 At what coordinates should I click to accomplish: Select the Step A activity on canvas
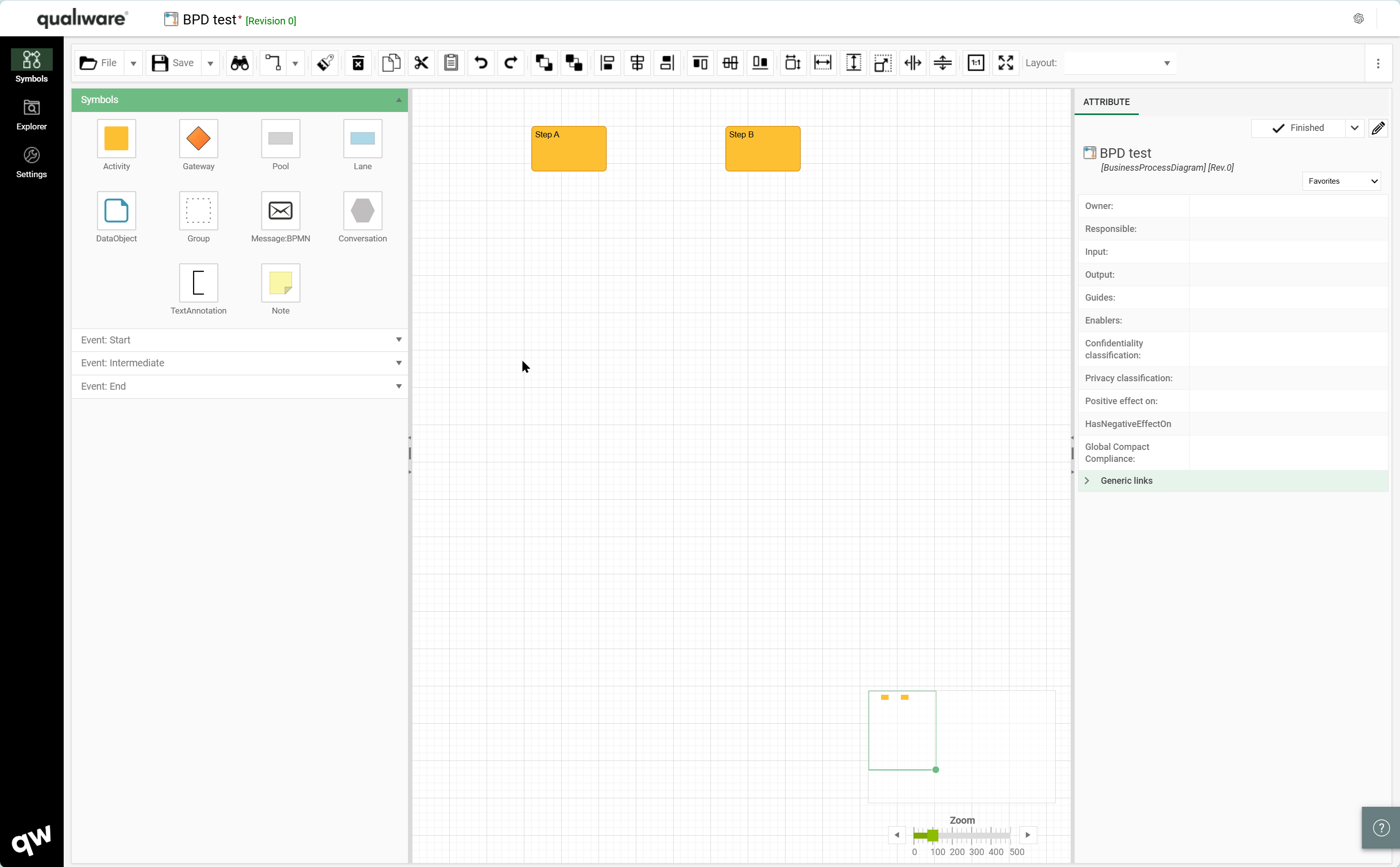pyautogui.click(x=569, y=148)
